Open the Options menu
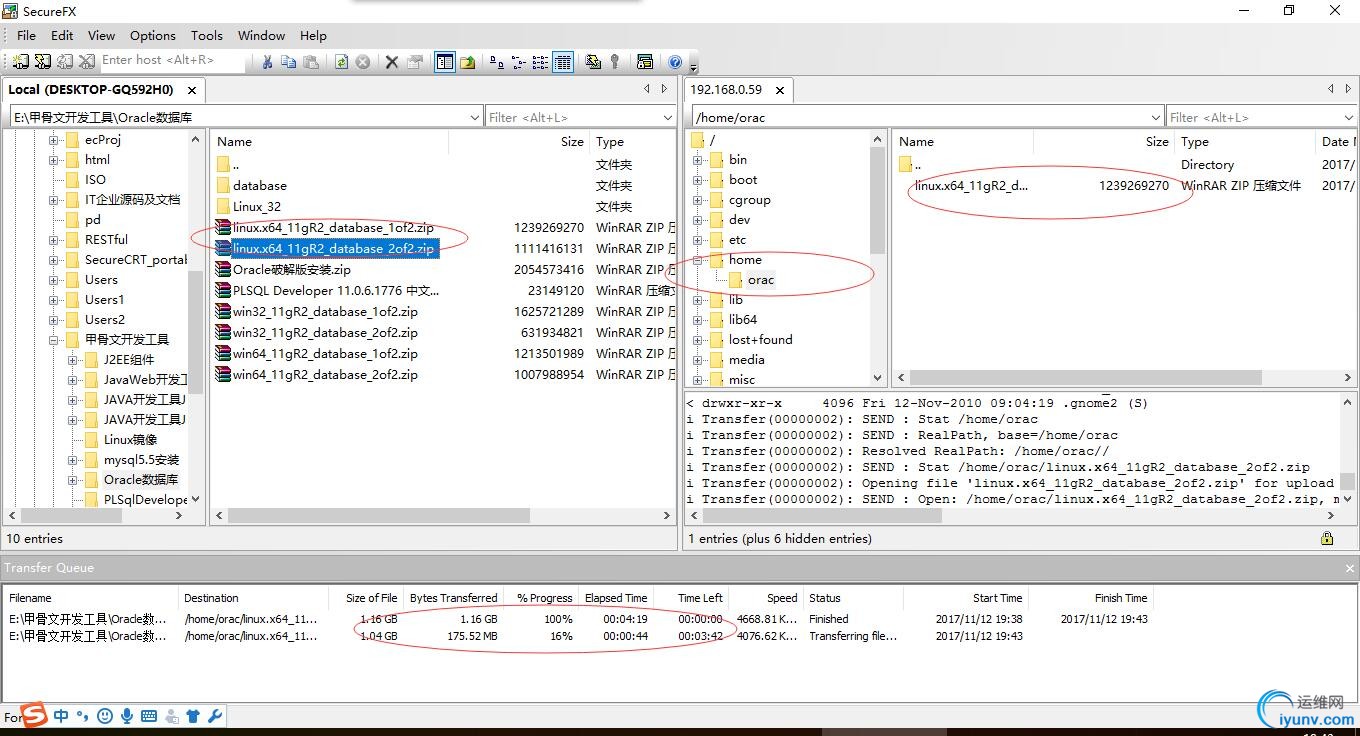 pos(153,35)
